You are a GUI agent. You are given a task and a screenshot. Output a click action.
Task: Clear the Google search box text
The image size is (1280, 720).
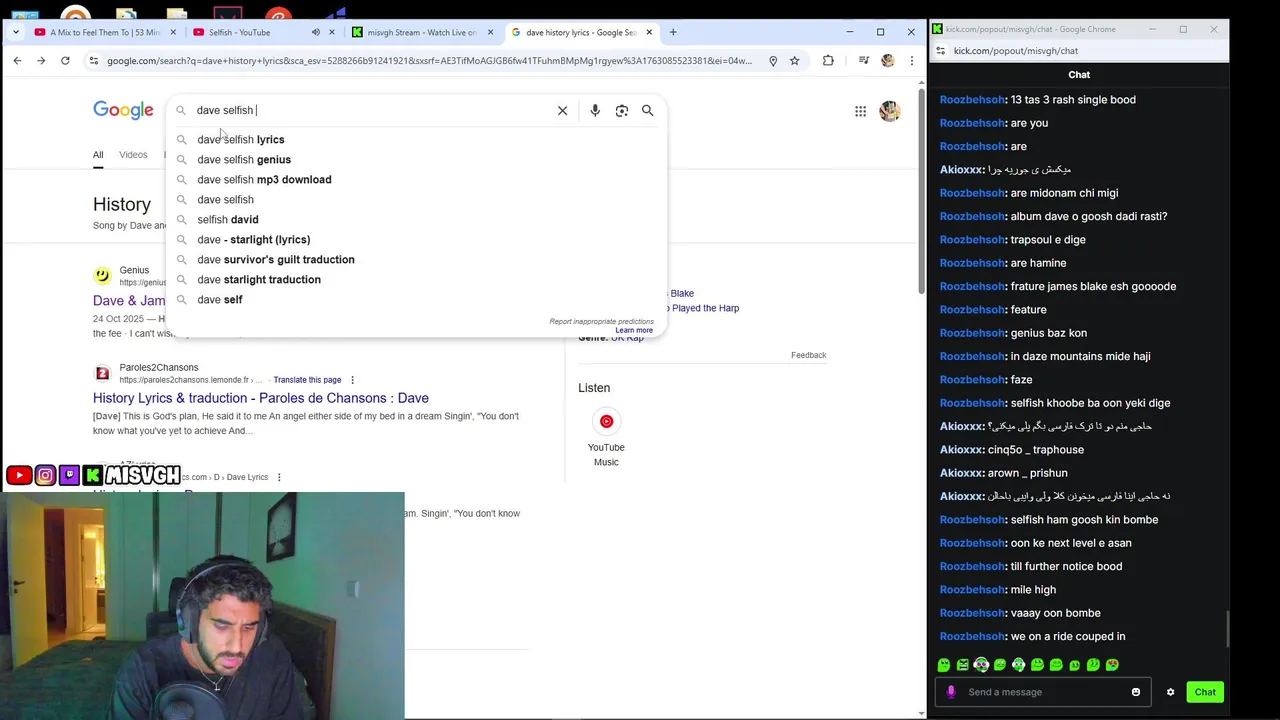[562, 110]
